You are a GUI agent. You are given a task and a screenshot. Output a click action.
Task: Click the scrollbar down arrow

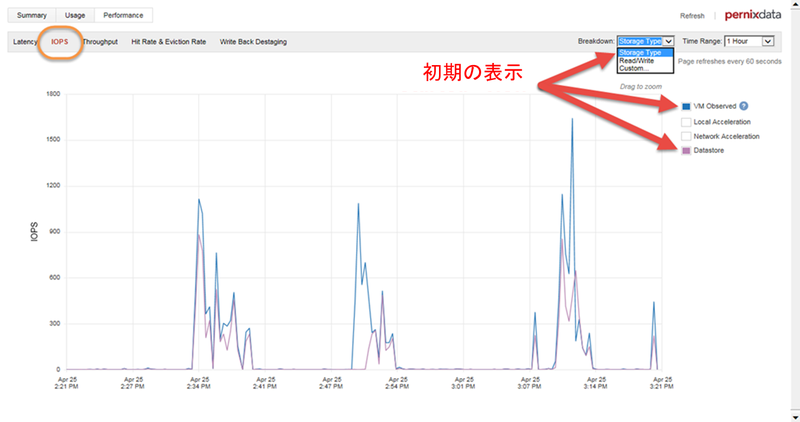click(795, 417)
